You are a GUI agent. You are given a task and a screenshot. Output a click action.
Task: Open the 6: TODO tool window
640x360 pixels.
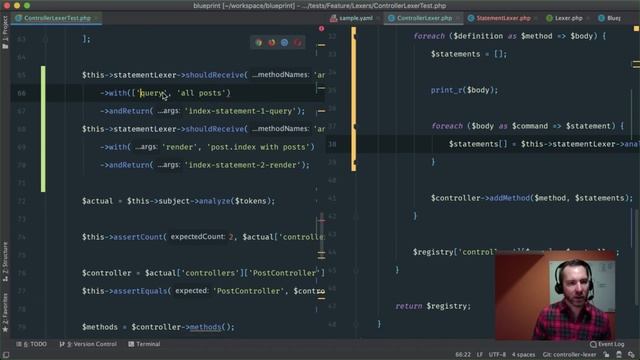(31, 344)
